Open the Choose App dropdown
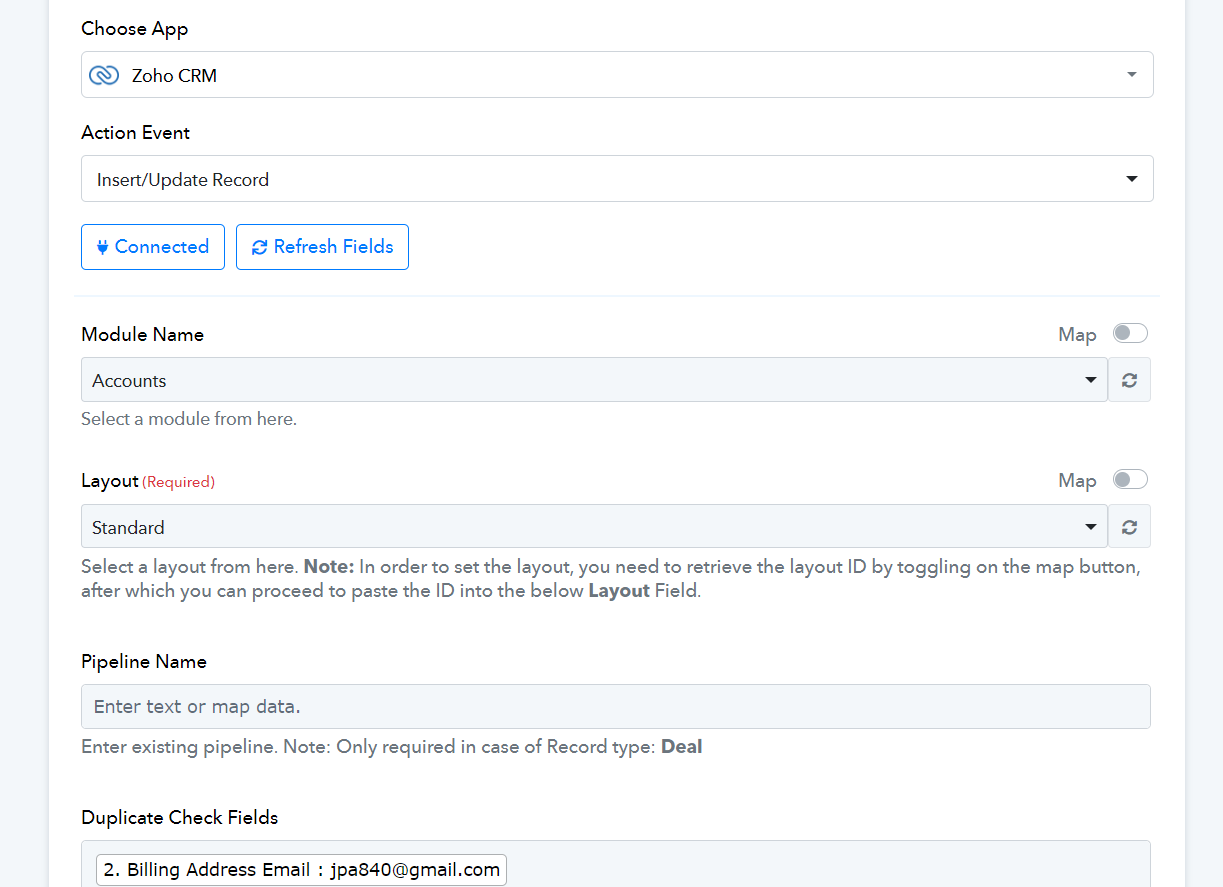1223x887 pixels. pyautogui.click(x=617, y=75)
